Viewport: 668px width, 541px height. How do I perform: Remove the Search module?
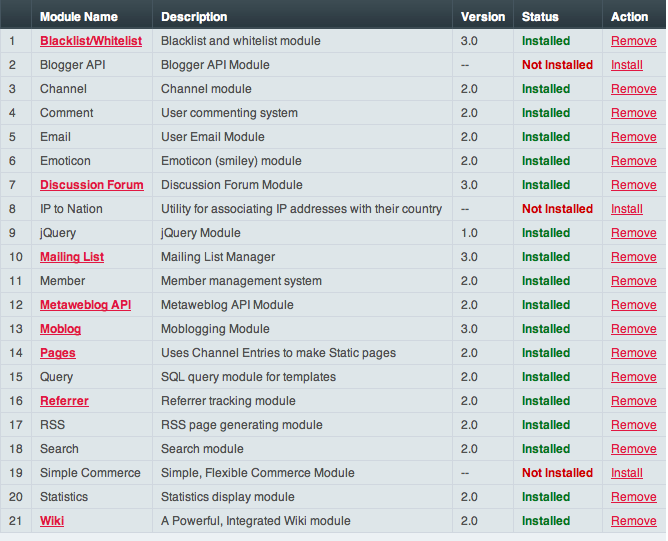click(x=633, y=449)
